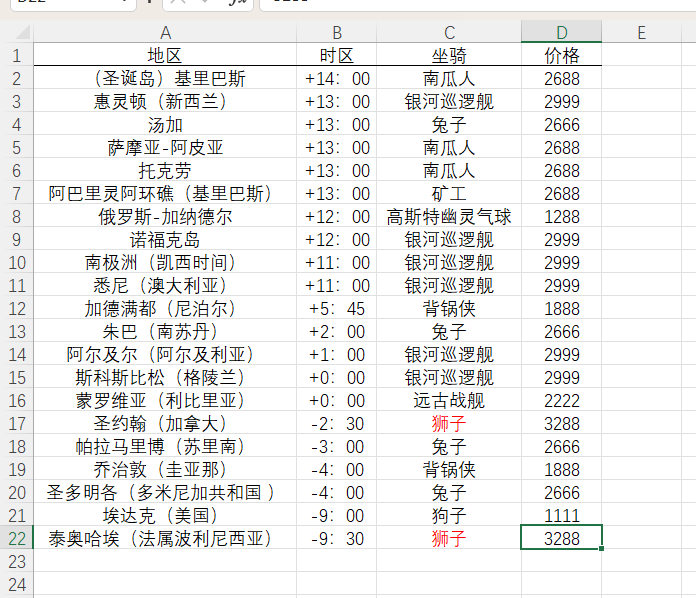Click the select-all corner triangle
This screenshot has width=696, height=598.
tap(22, 32)
